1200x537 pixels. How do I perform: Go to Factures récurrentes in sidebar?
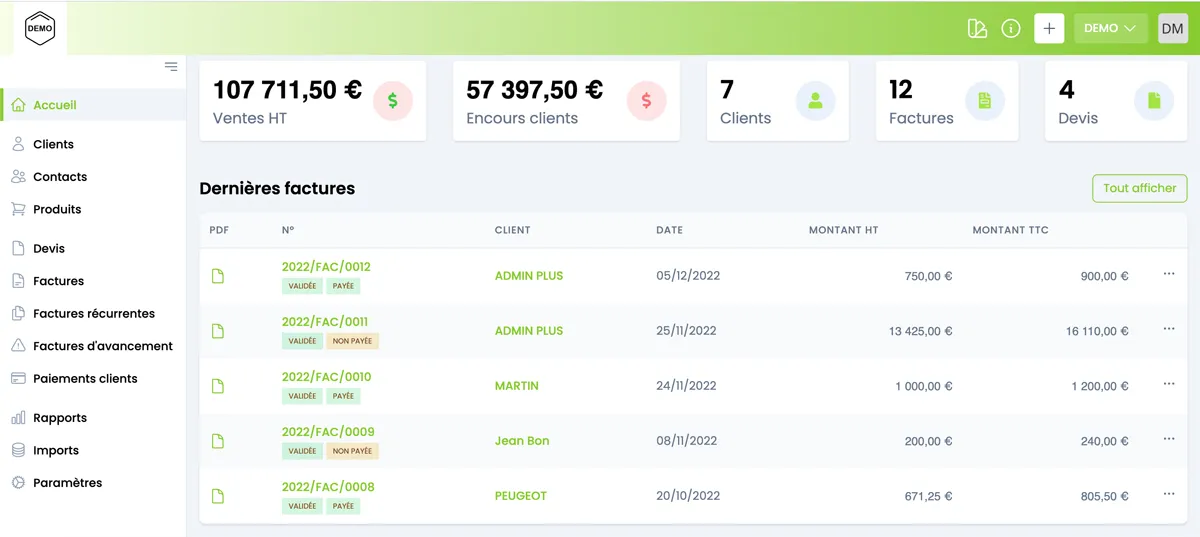click(94, 314)
